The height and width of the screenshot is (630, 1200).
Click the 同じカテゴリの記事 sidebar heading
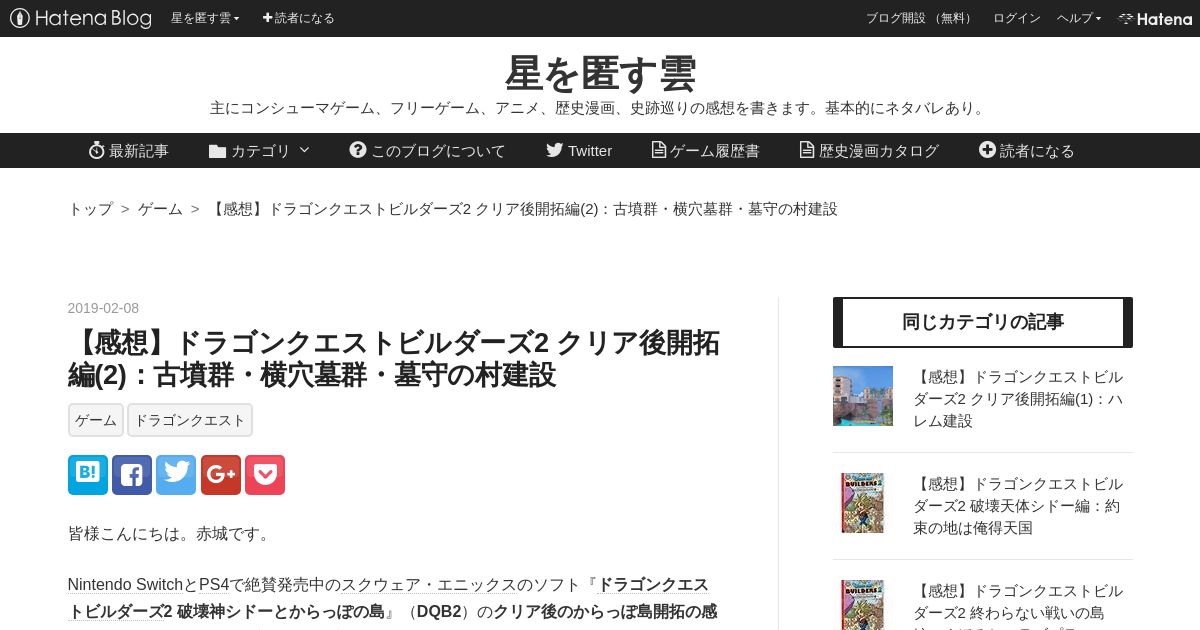[x=983, y=322]
